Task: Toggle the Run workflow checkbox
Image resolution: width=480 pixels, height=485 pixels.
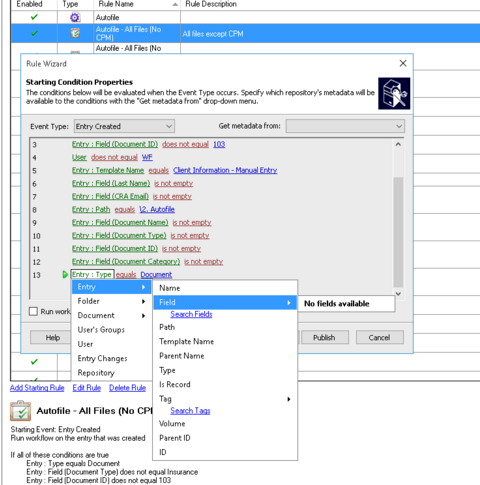Action: pos(33,311)
